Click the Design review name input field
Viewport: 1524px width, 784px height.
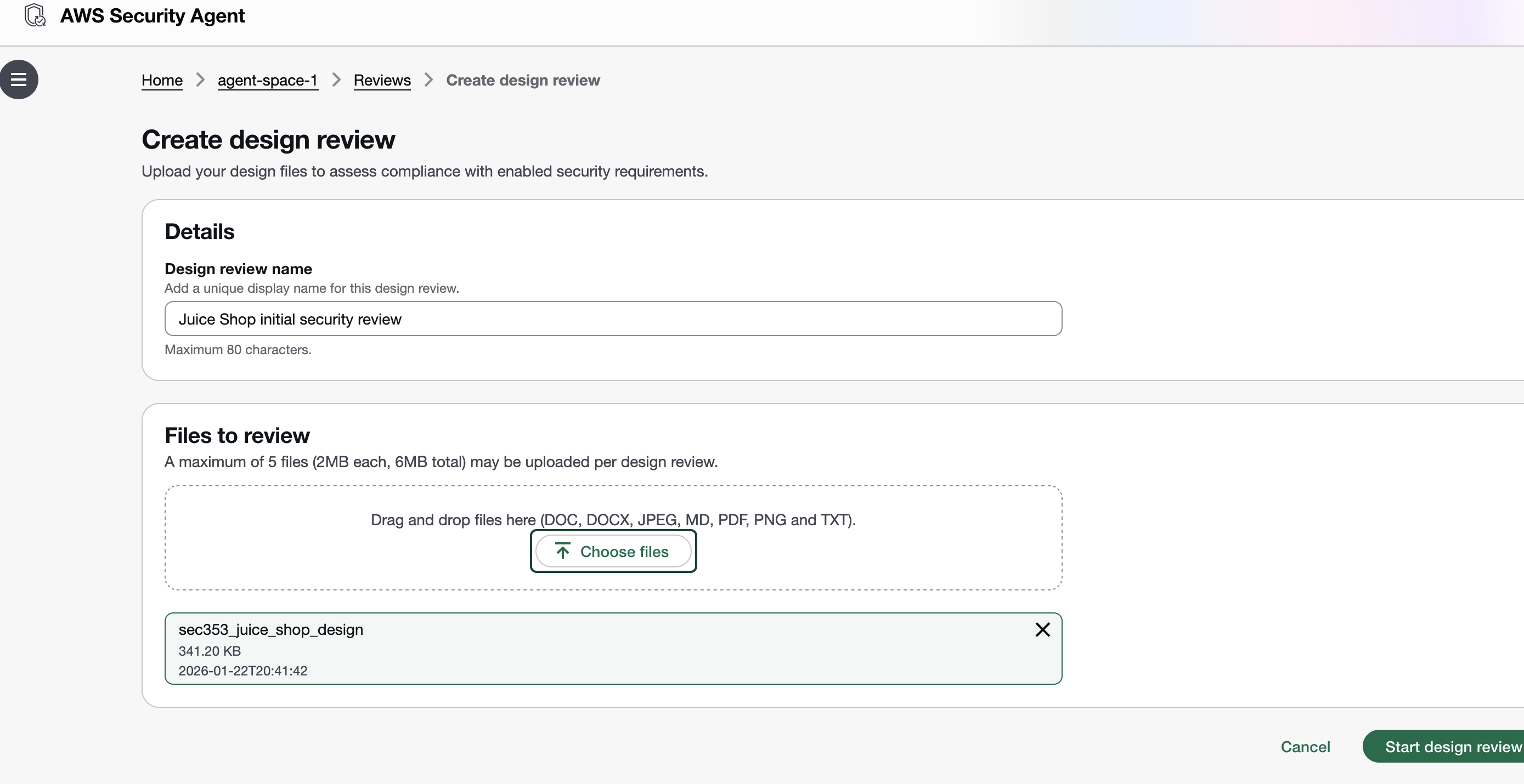tap(612, 319)
